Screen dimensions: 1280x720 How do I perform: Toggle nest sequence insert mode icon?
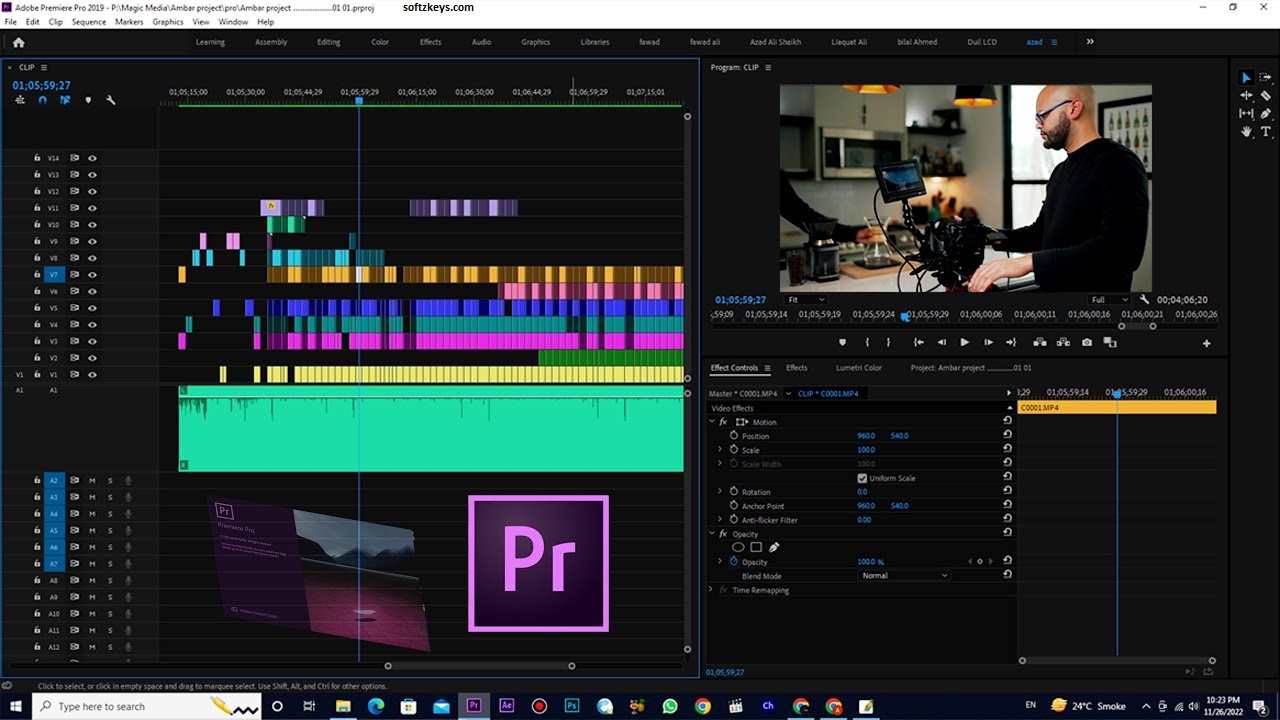pos(20,100)
